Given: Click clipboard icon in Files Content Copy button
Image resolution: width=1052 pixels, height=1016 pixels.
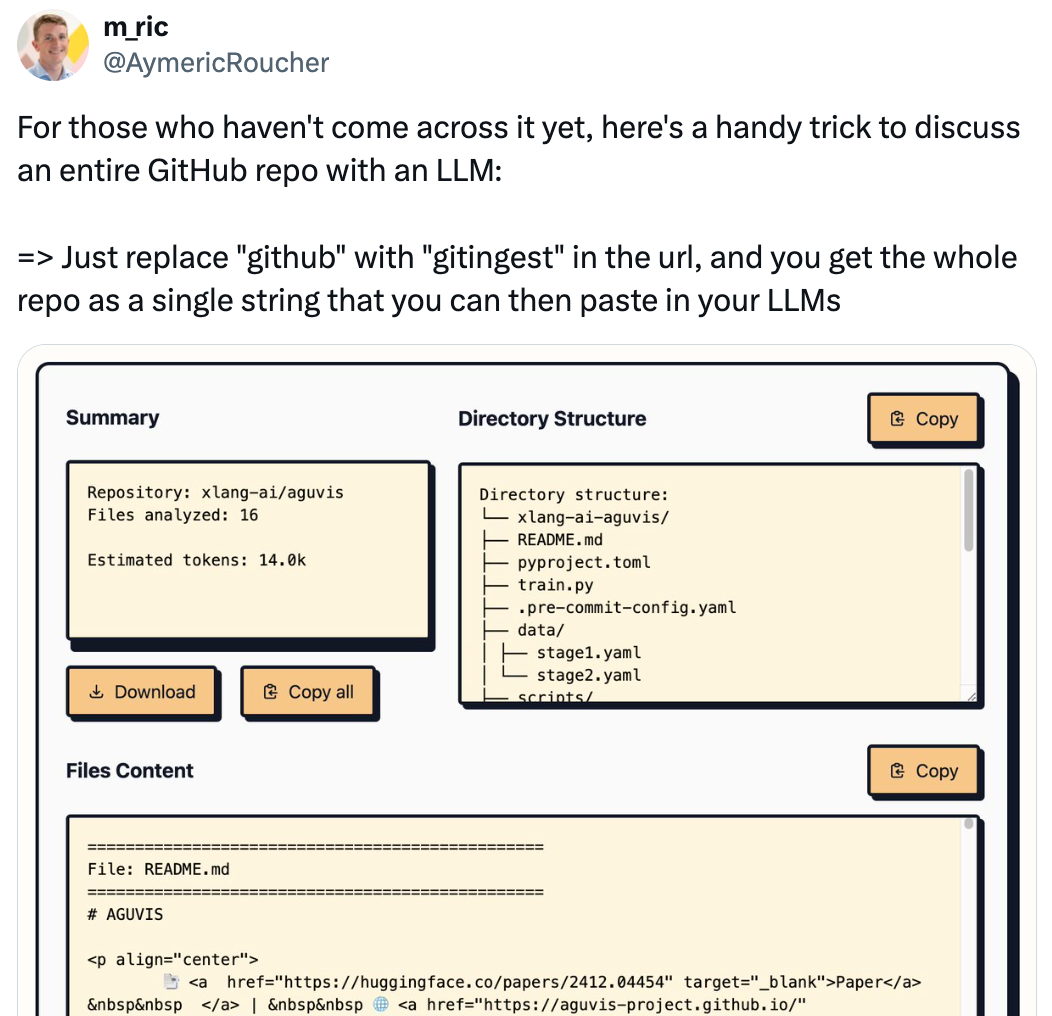Looking at the screenshot, I should pos(897,770).
